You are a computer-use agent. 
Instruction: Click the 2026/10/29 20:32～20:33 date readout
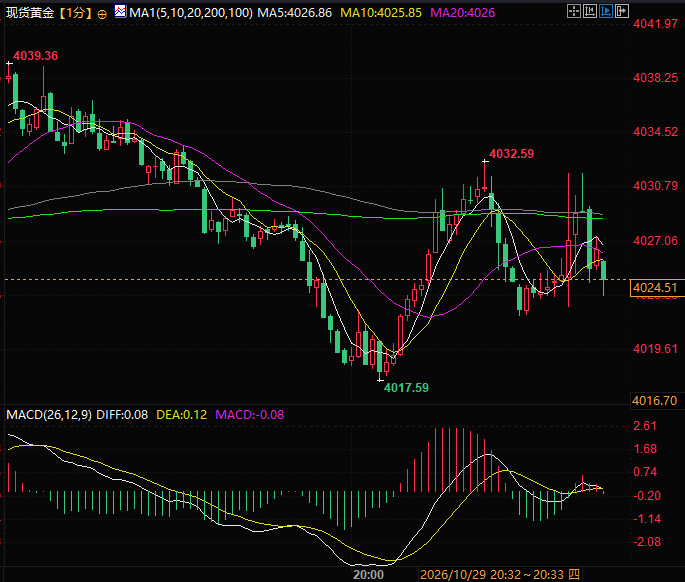tap(500, 575)
